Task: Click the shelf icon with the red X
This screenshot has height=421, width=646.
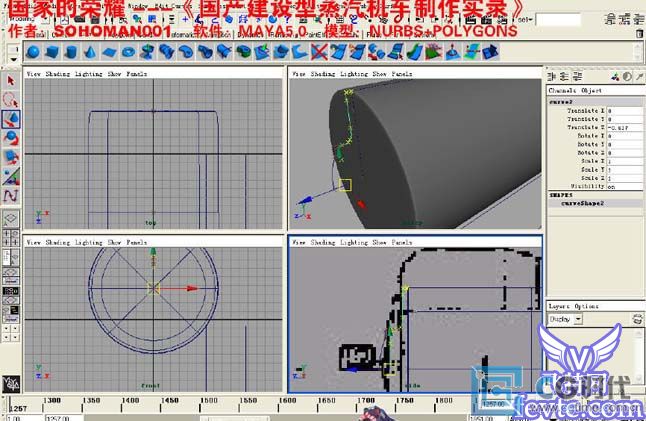Action: pyautogui.click(x=319, y=52)
